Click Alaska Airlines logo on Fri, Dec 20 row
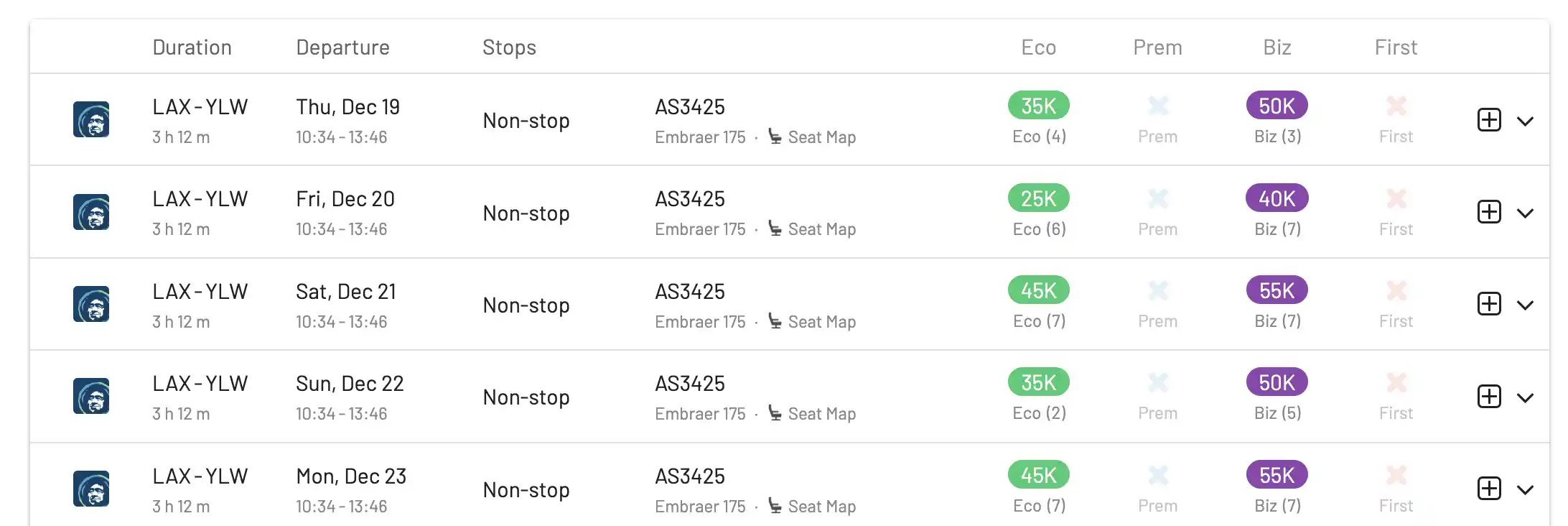The height and width of the screenshot is (526, 1568). click(x=91, y=212)
